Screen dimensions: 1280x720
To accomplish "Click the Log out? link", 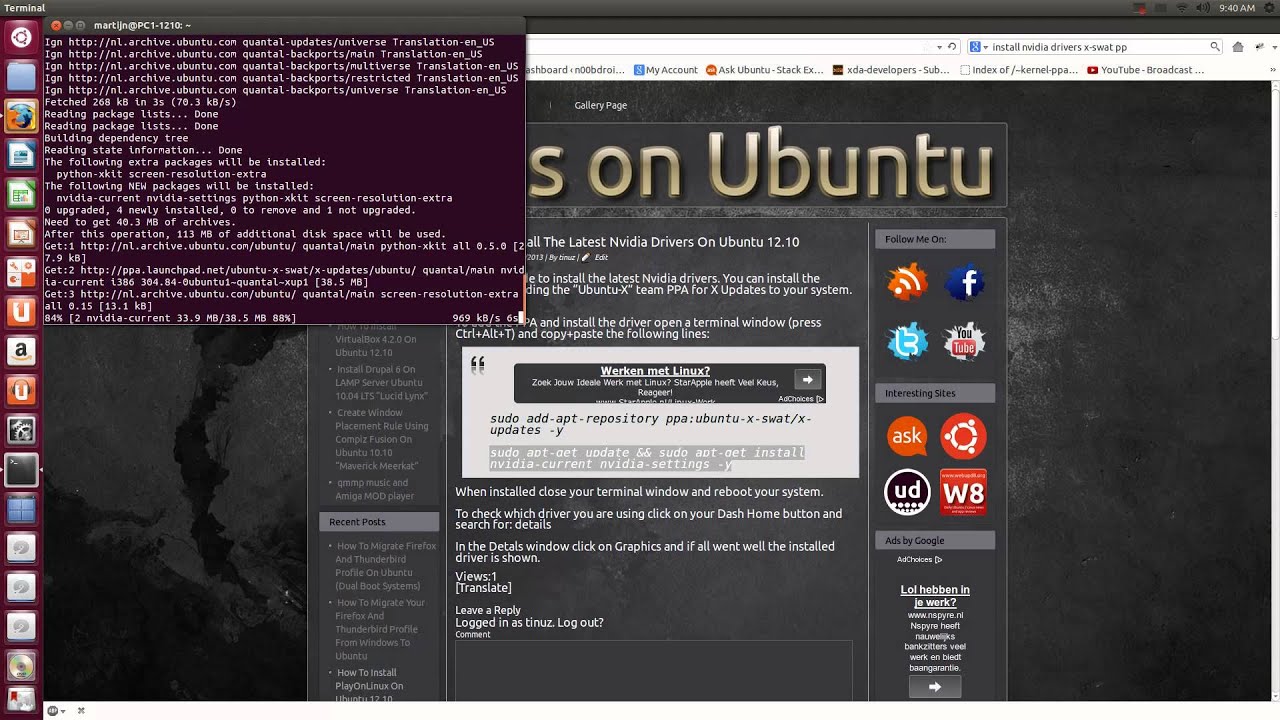I will pyautogui.click(x=580, y=622).
